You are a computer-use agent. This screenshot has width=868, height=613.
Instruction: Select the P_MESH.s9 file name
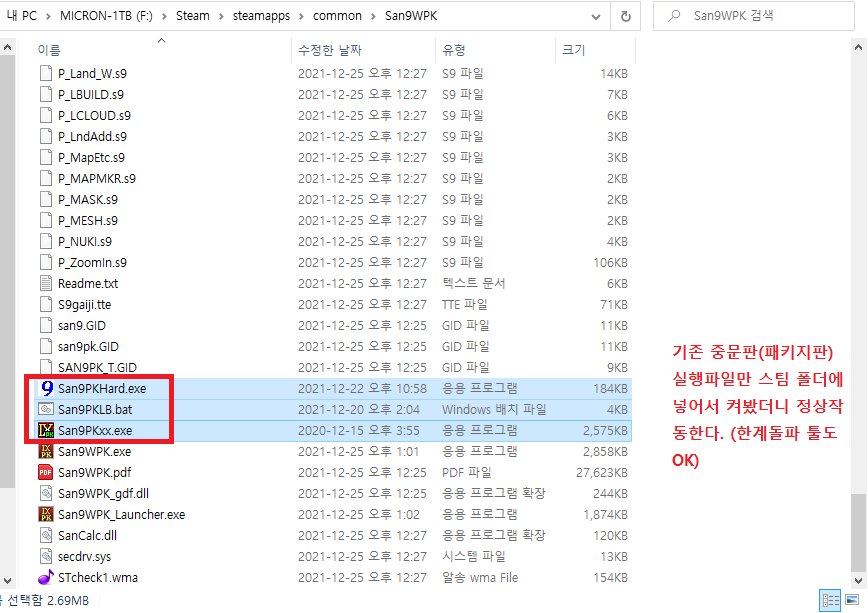pyautogui.click(x=88, y=221)
